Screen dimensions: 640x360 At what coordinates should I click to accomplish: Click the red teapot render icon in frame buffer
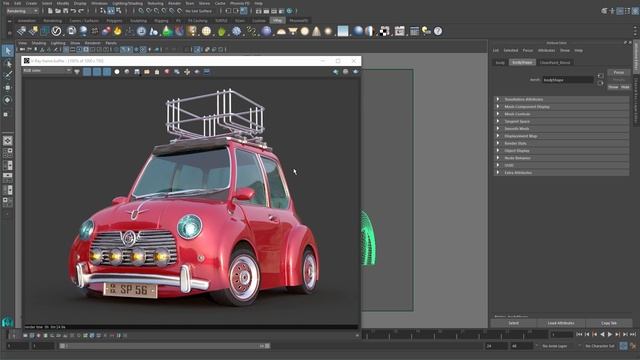[x=167, y=72]
